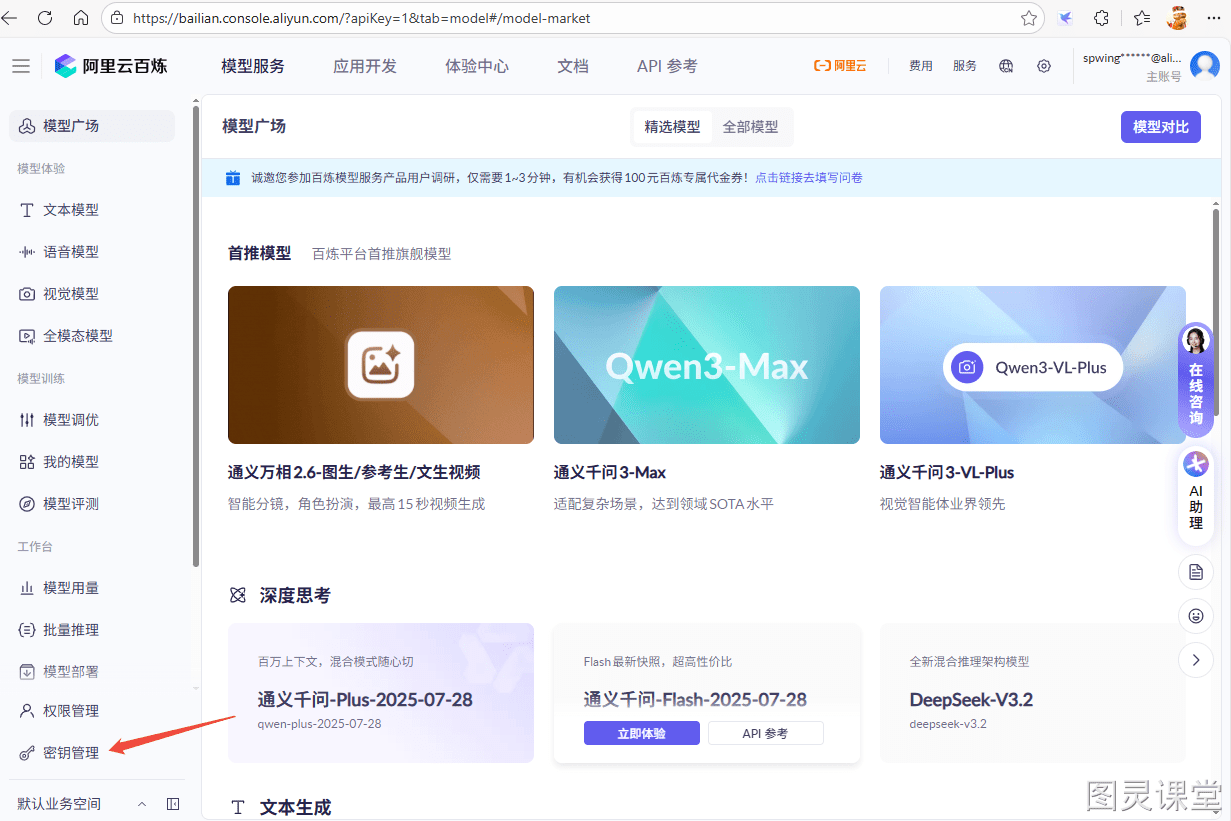Click the gift icon in survey banner
This screenshot has width=1231, height=821.
[233, 178]
